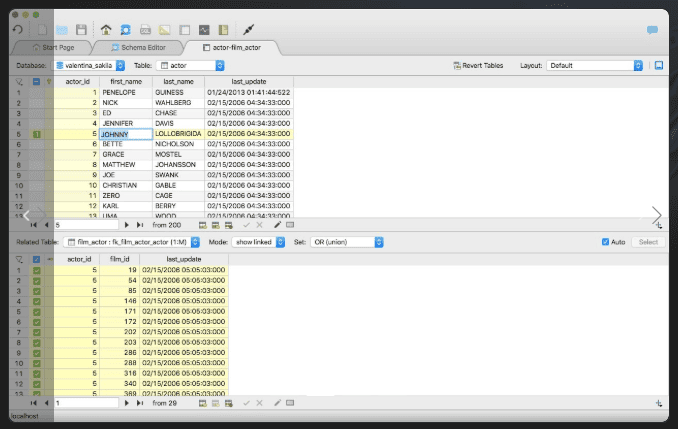Screen dimensions: 678x429
Task: Go to last record in film_actor grid
Action: tap(140, 403)
